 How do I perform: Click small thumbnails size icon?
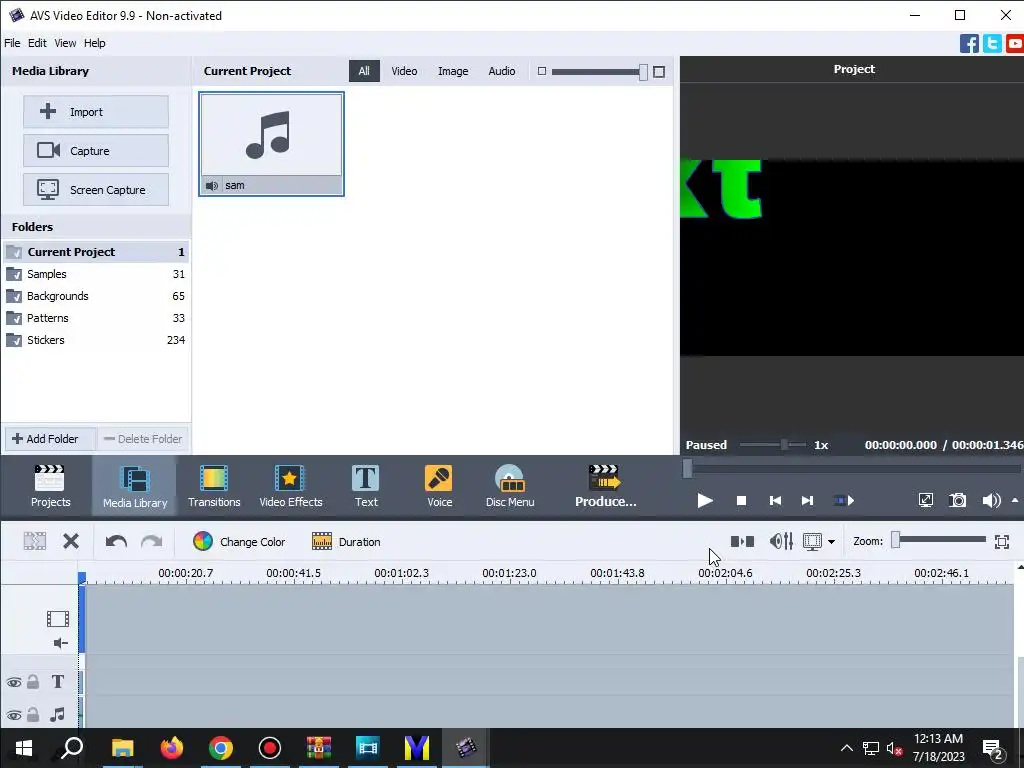pyautogui.click(x=541, y=71)
